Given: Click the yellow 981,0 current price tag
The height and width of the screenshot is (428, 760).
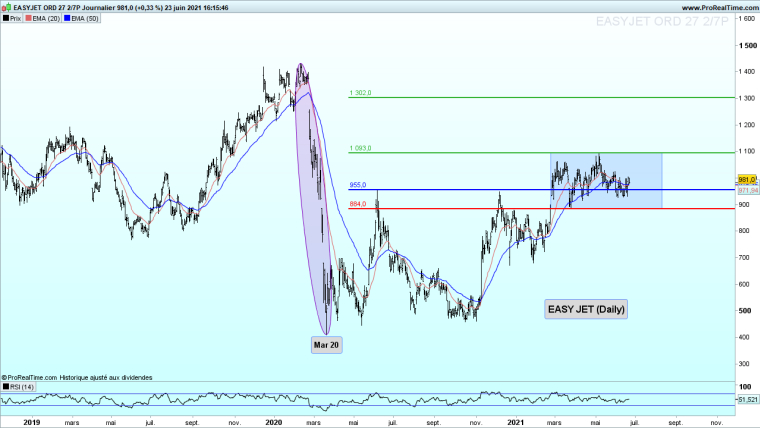Looking at the screenshot, I should coord(747,180).
